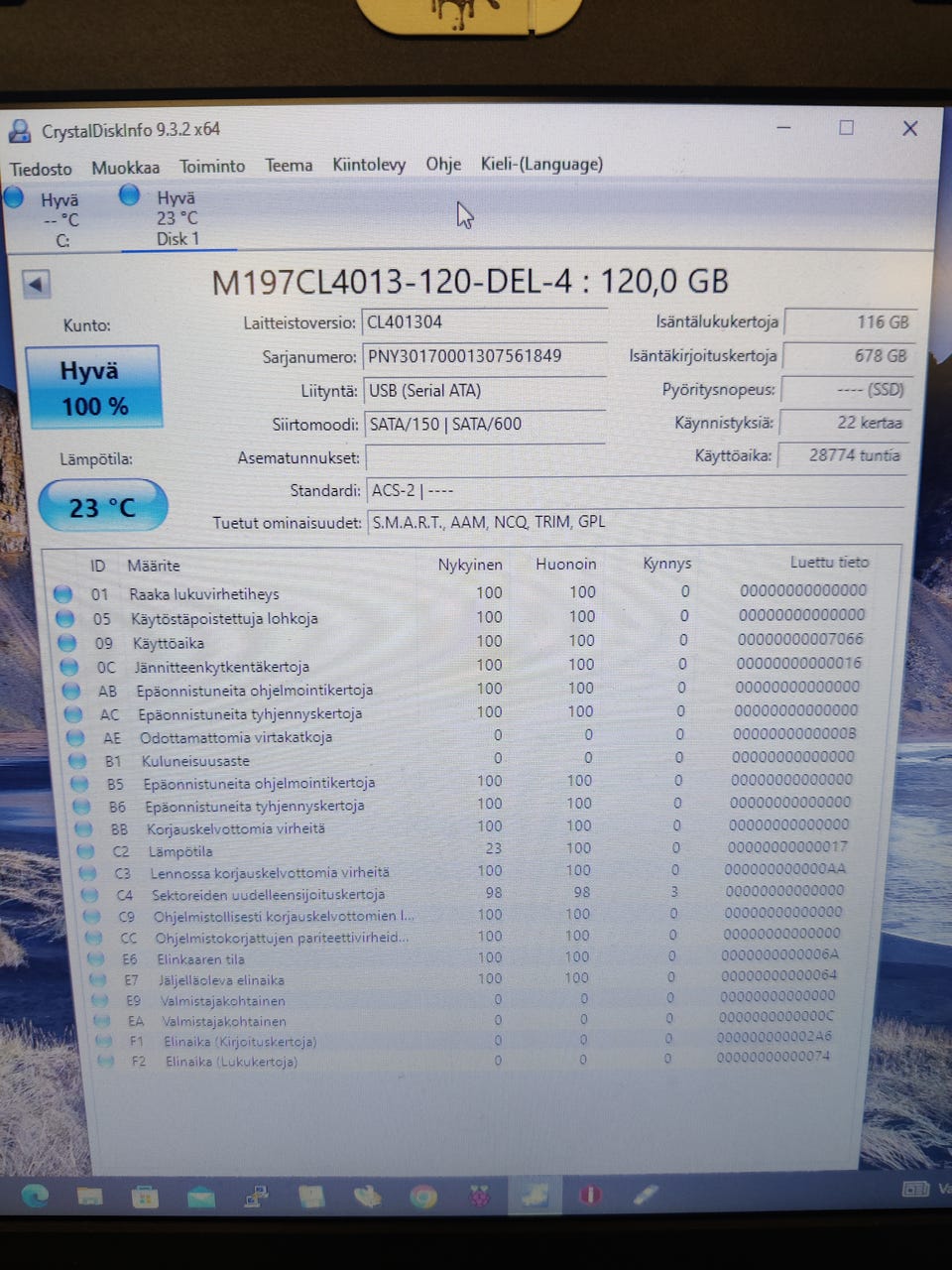Click the 23 °C temperature button
This screenshot has height=1270, width=952.
coord(102,507)
